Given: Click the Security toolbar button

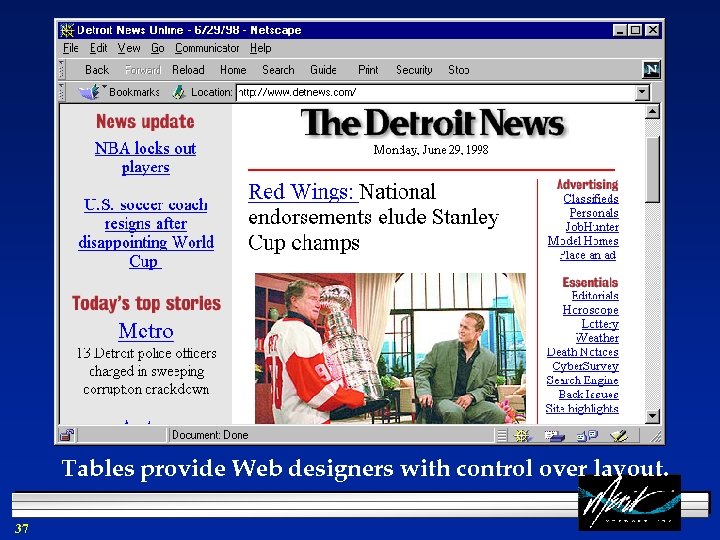Looking at the screenshot, I should coord(414,70).
